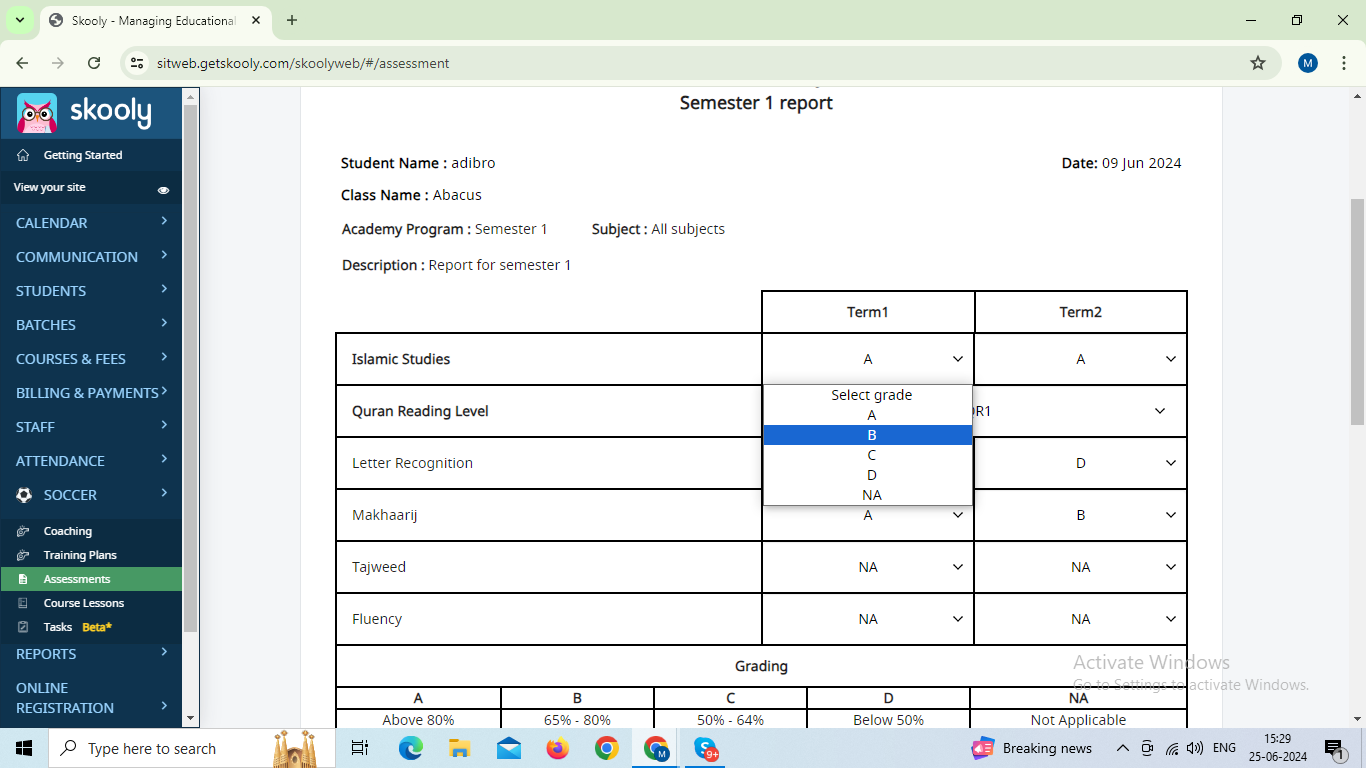
Task: Open Makhaarij Term2 grade dropdown
Action: pyautogui.click(x=1081, y=515)
